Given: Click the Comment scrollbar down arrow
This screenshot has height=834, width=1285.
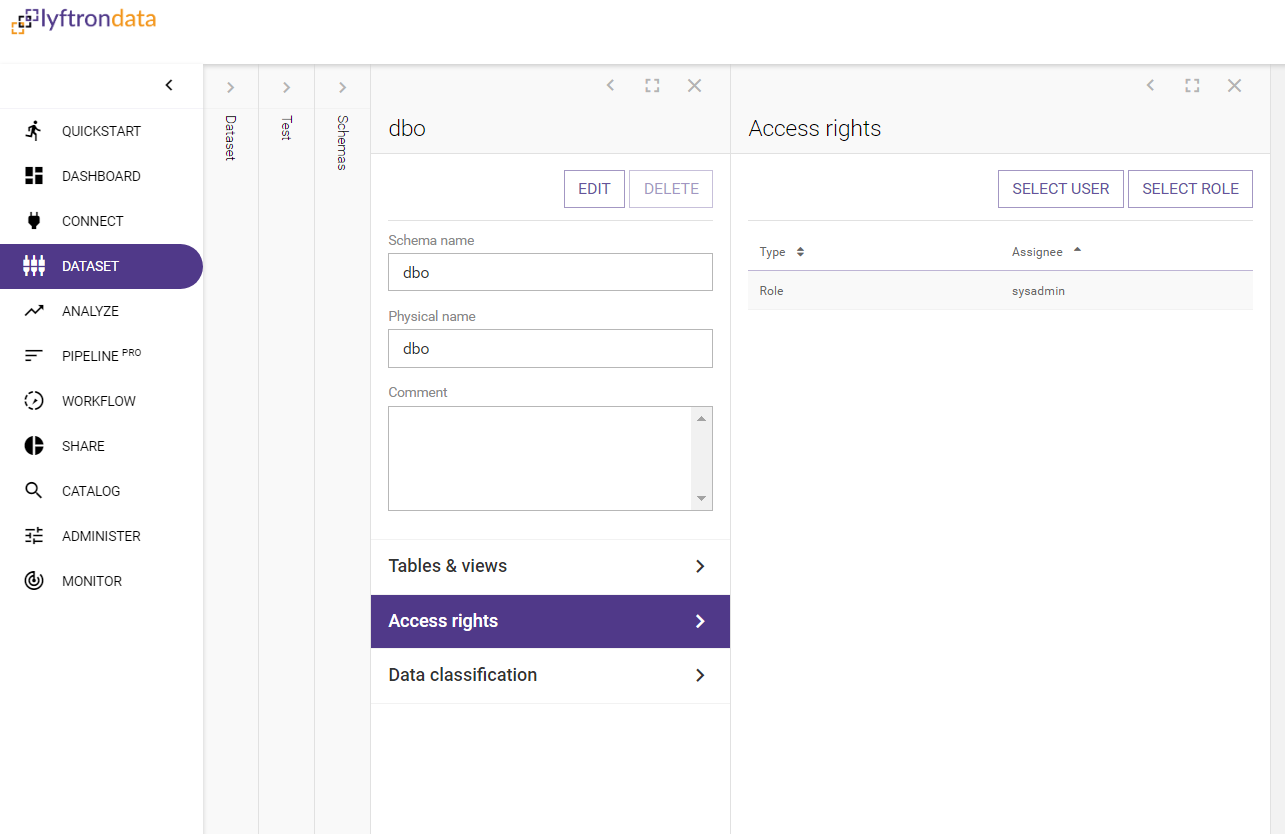Looking at the screenshot, I should pyautogui.click(x=701, y=498).
